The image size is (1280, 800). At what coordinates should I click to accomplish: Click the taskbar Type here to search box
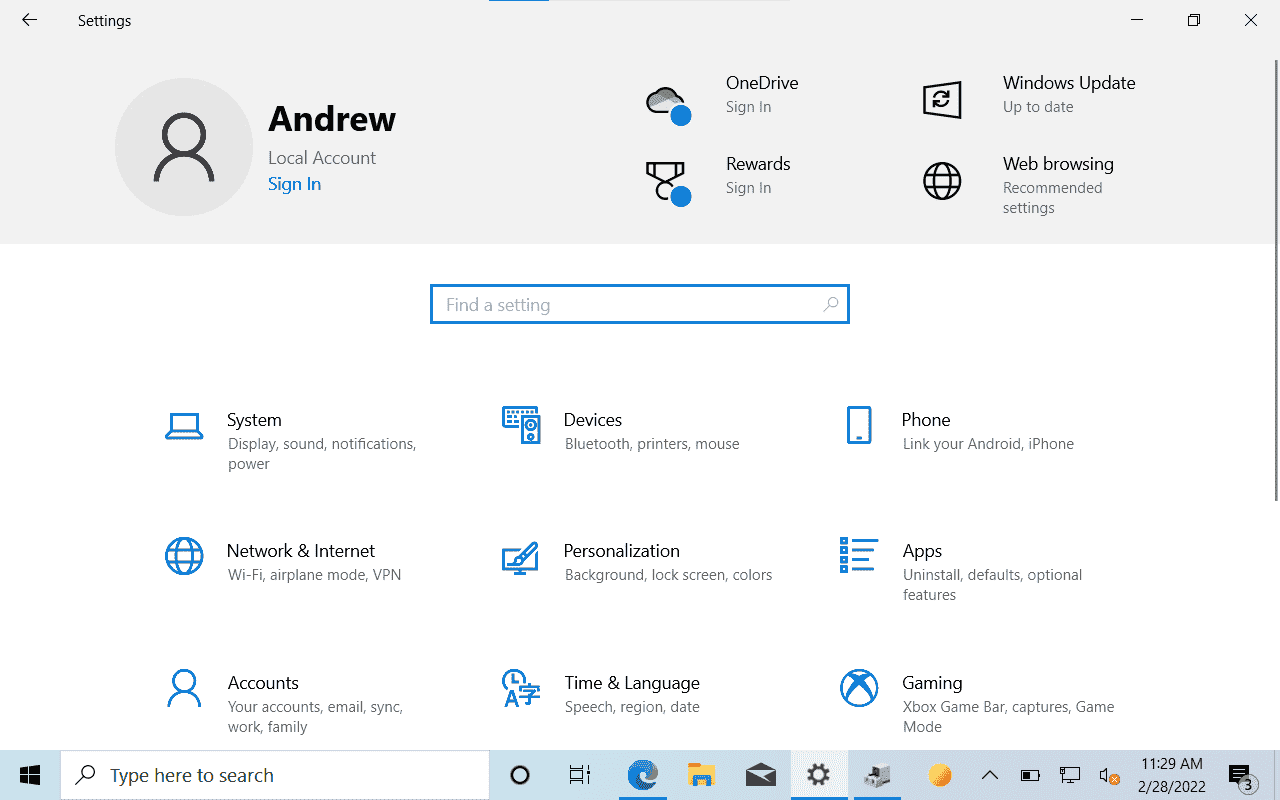pyautogui.click(x=275, y=775)
